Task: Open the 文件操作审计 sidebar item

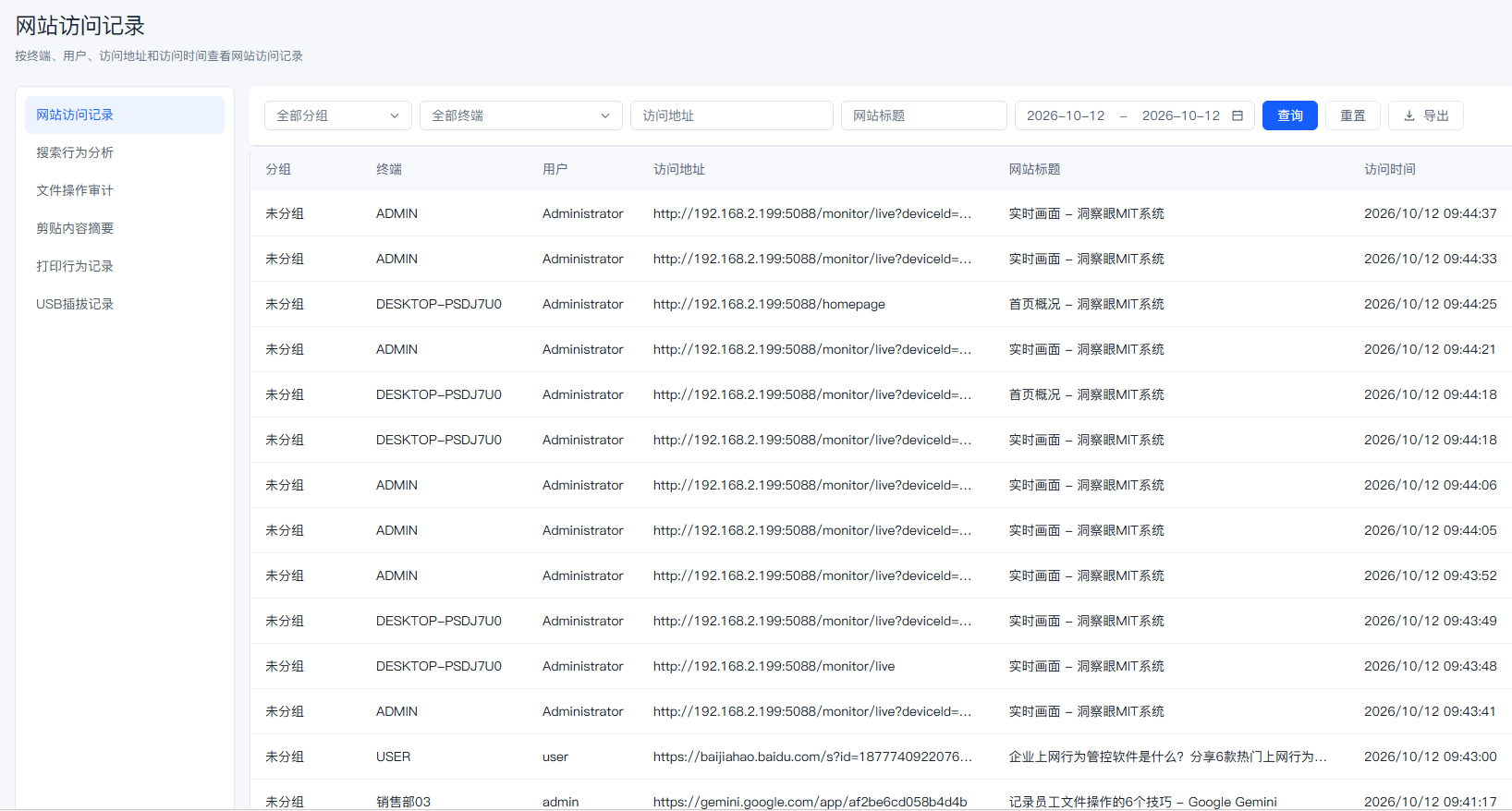Action: [125, 190]
